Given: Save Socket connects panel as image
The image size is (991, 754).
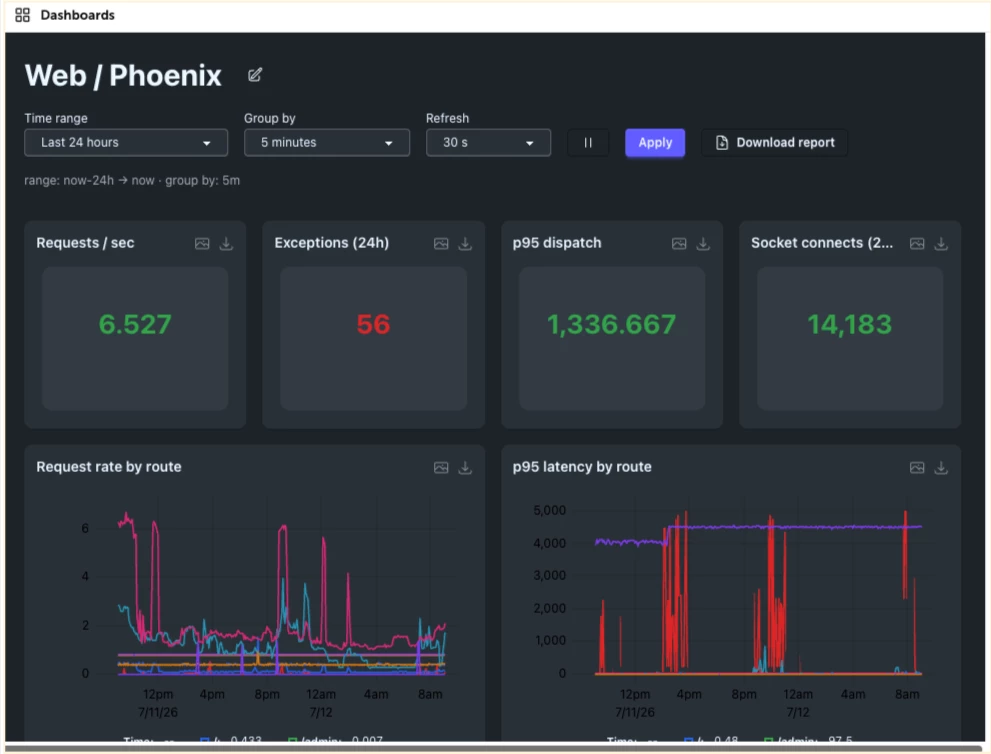Looking at the screenshot, I should [917, 243].
